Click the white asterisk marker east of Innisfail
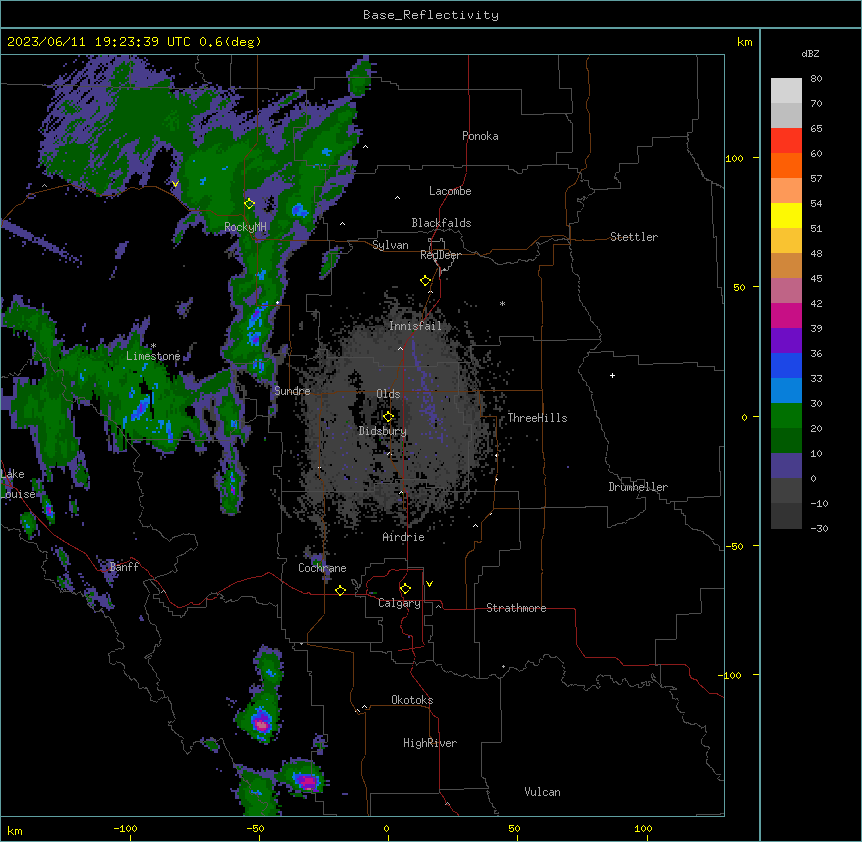 point(502,303)
